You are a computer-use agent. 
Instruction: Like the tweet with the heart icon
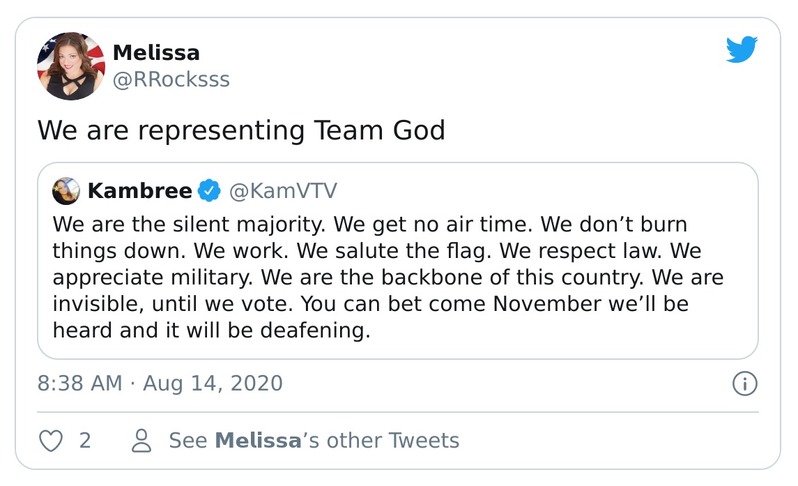49,440
